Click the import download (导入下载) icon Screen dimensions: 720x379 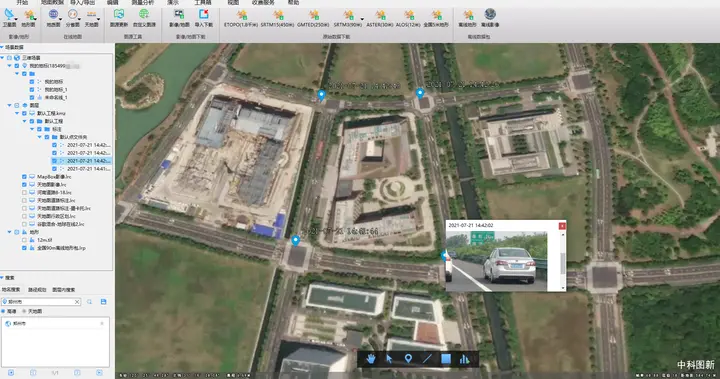point(203,15)
